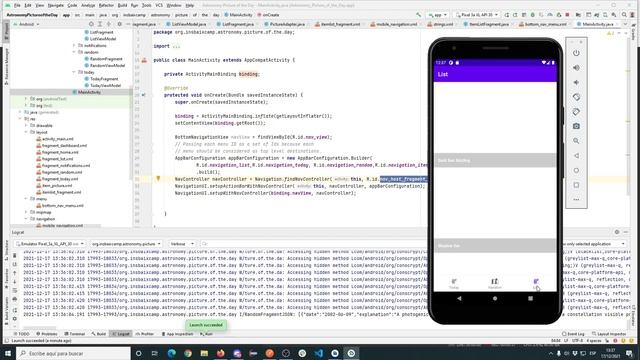Image resolution: width=640 pixels, height=360 pixels.
Task: Tap the phone's on-screen recents button
Action: (x=530, y=298)
